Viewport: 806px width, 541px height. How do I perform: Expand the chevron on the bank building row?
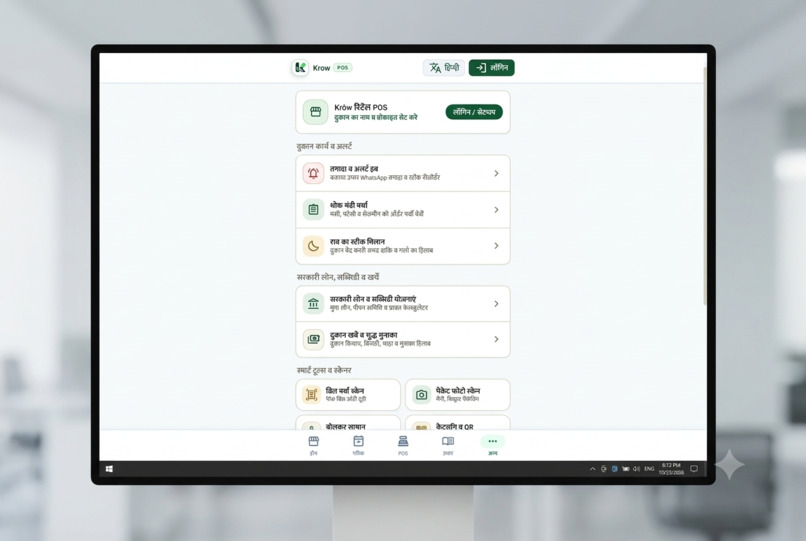(x=496, y=303)
